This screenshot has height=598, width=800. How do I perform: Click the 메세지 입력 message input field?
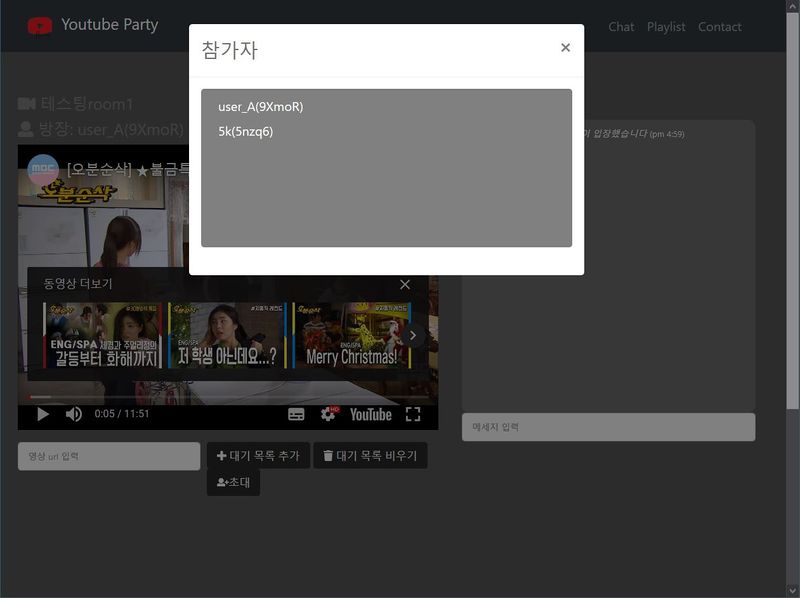[x=607, y=427]
